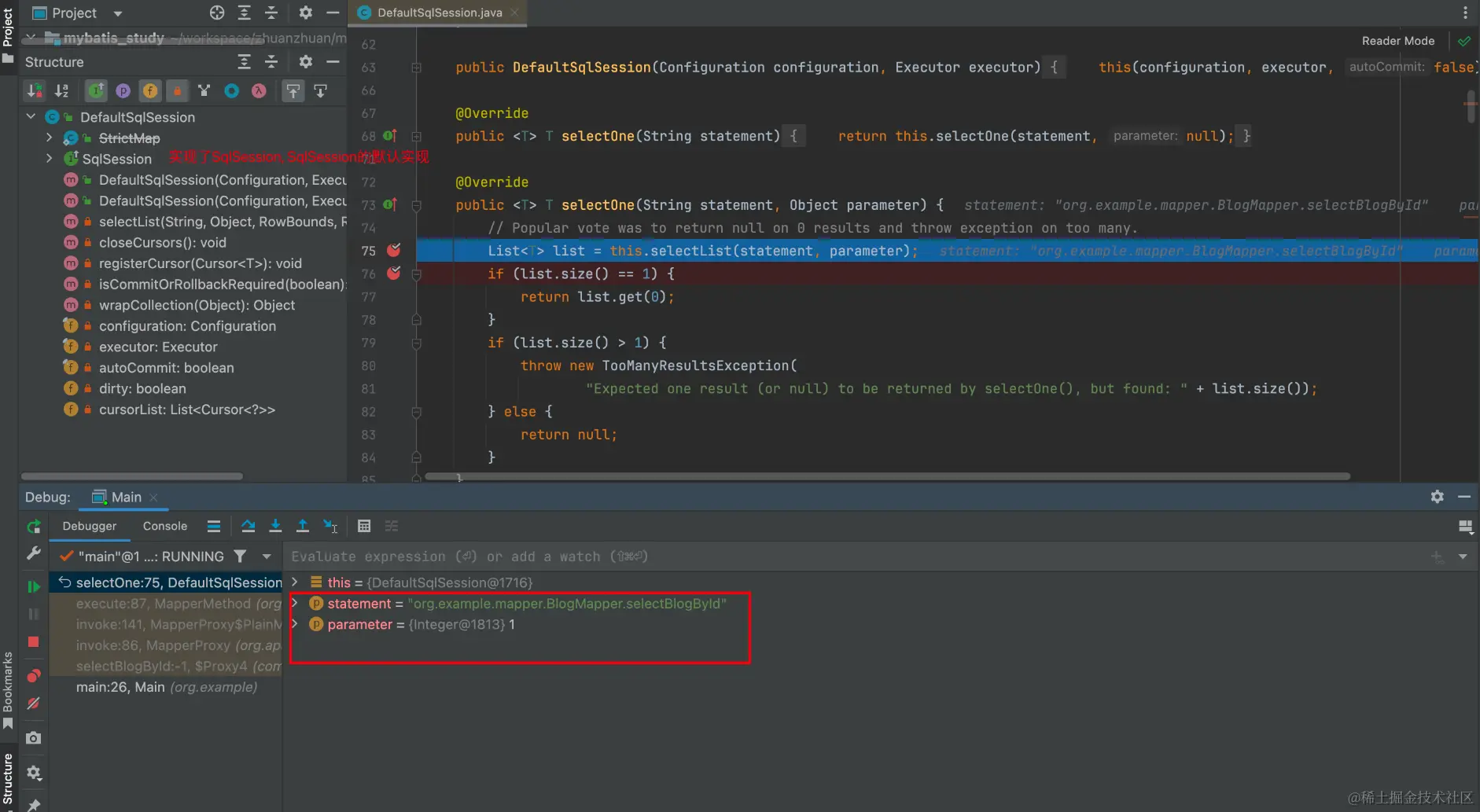Viewport: 1480px width, 812px height.
Task: Expand the StrictMap node
Action: pyautogui.click(x=49, y=138)
